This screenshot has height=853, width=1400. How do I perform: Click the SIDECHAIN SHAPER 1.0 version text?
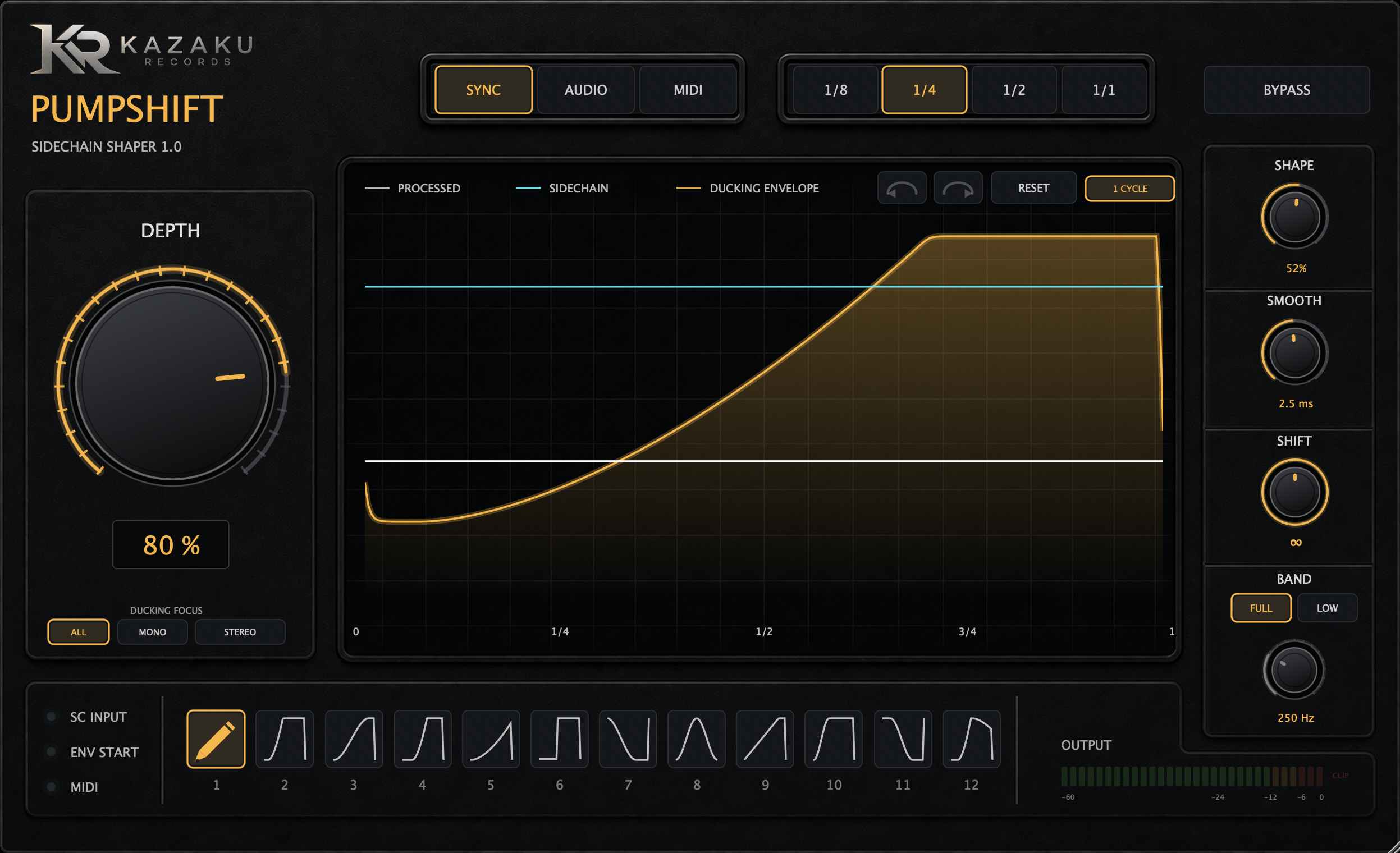[x=106, y=146]
